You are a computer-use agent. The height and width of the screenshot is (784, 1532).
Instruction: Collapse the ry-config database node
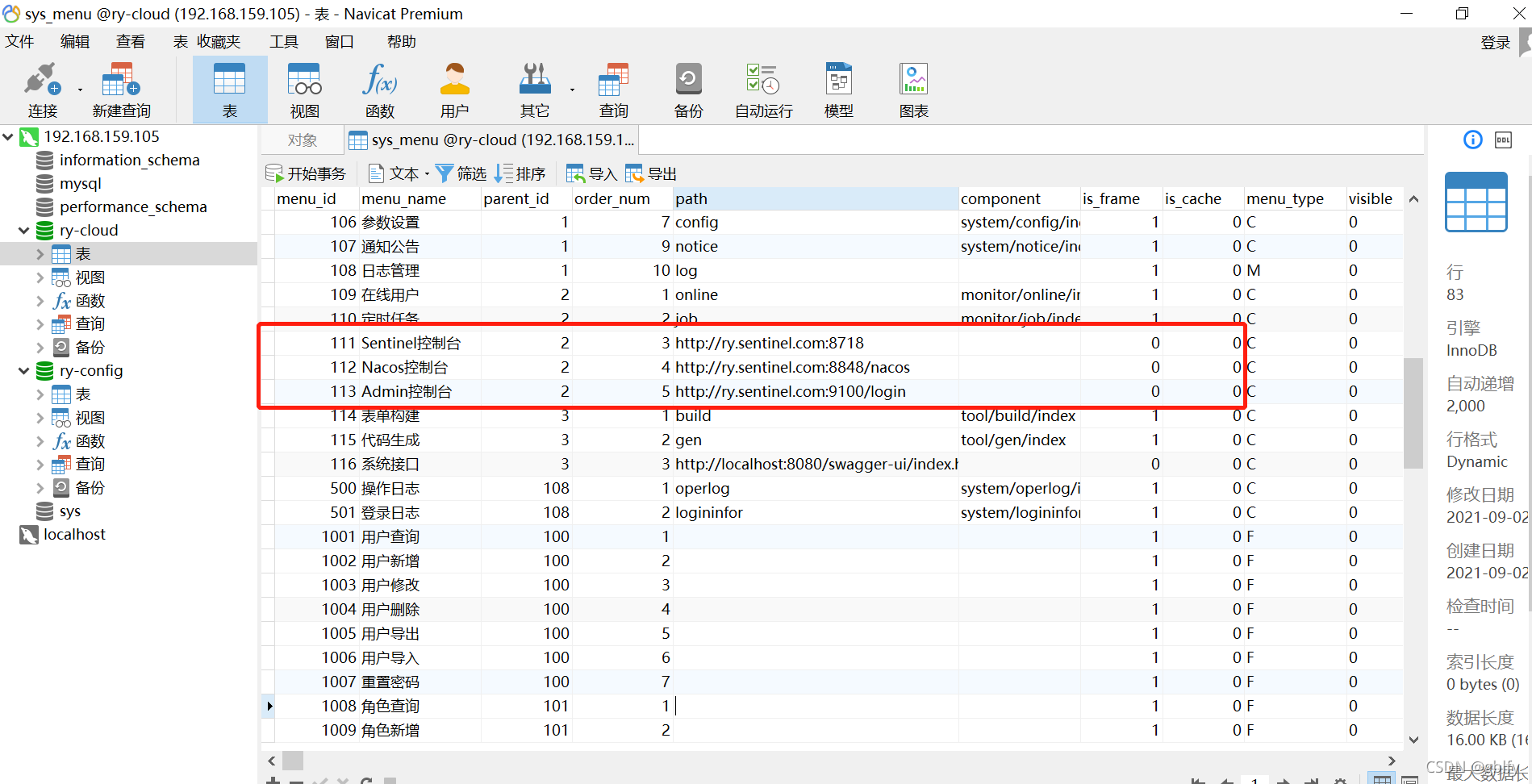coord(24,371)
